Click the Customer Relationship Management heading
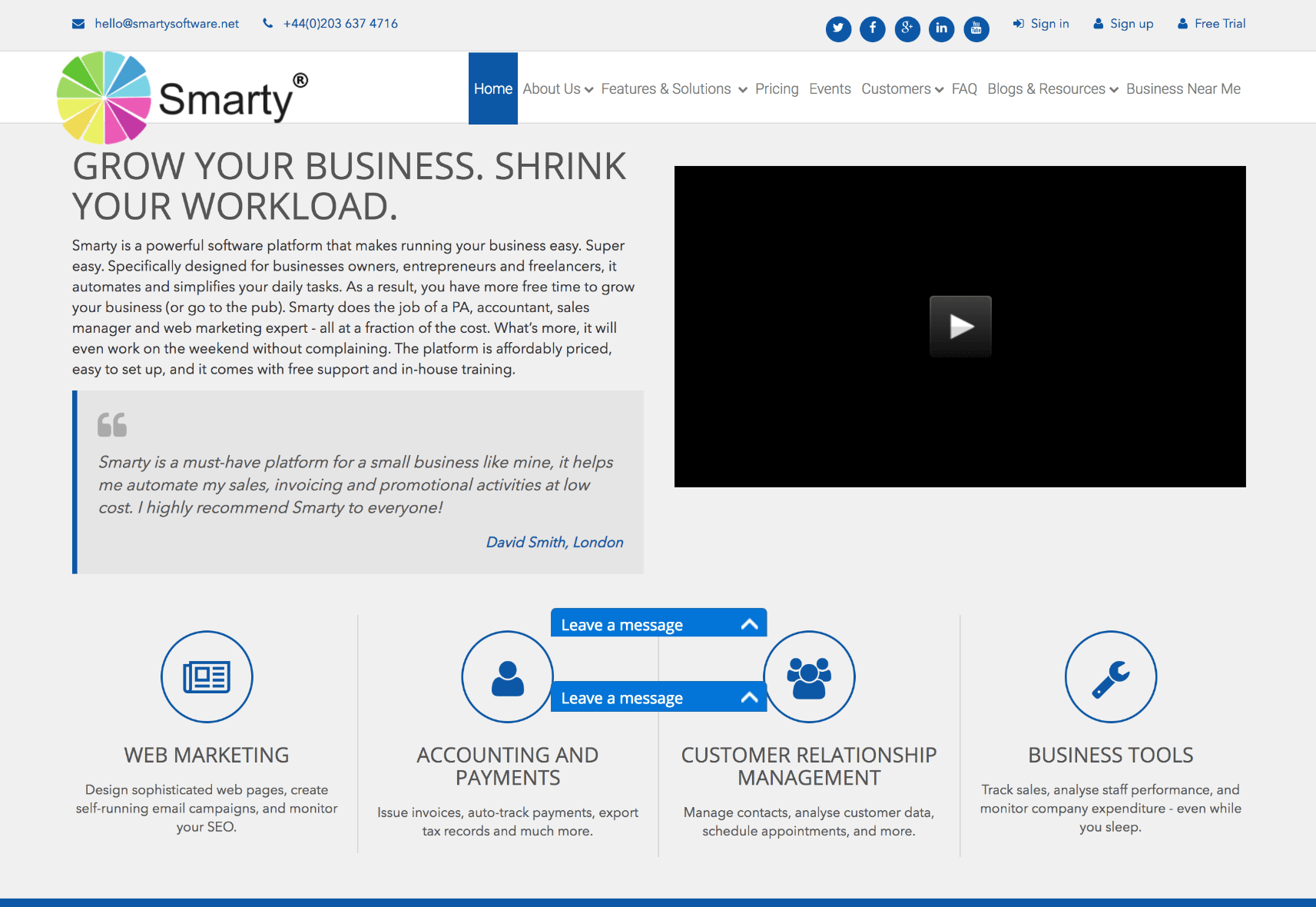Screen dimensions: 1316x907 [x=809, y=766]
